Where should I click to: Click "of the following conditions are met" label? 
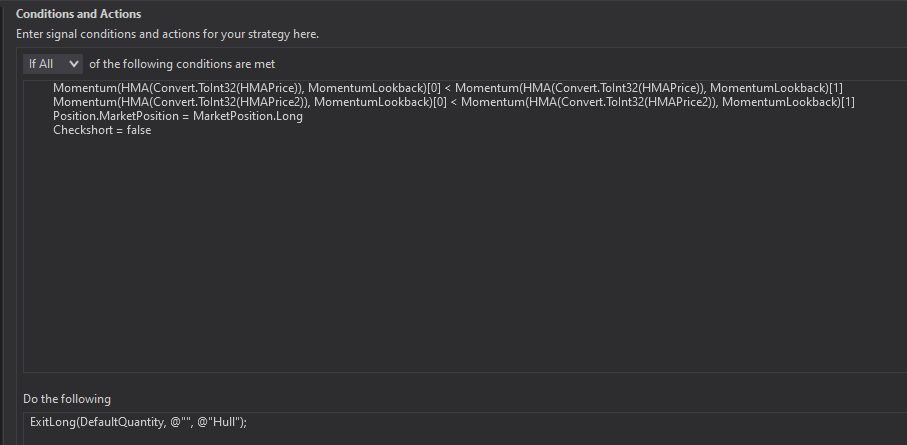coord(175,64)
